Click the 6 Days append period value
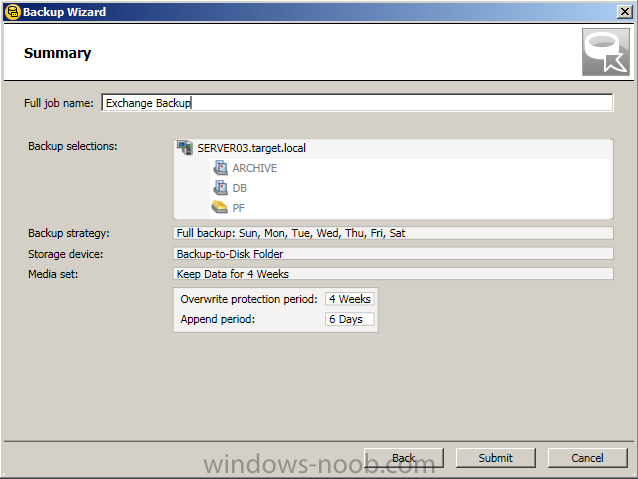The height and width of the screenshot is (479, 638). pos(350,319)
